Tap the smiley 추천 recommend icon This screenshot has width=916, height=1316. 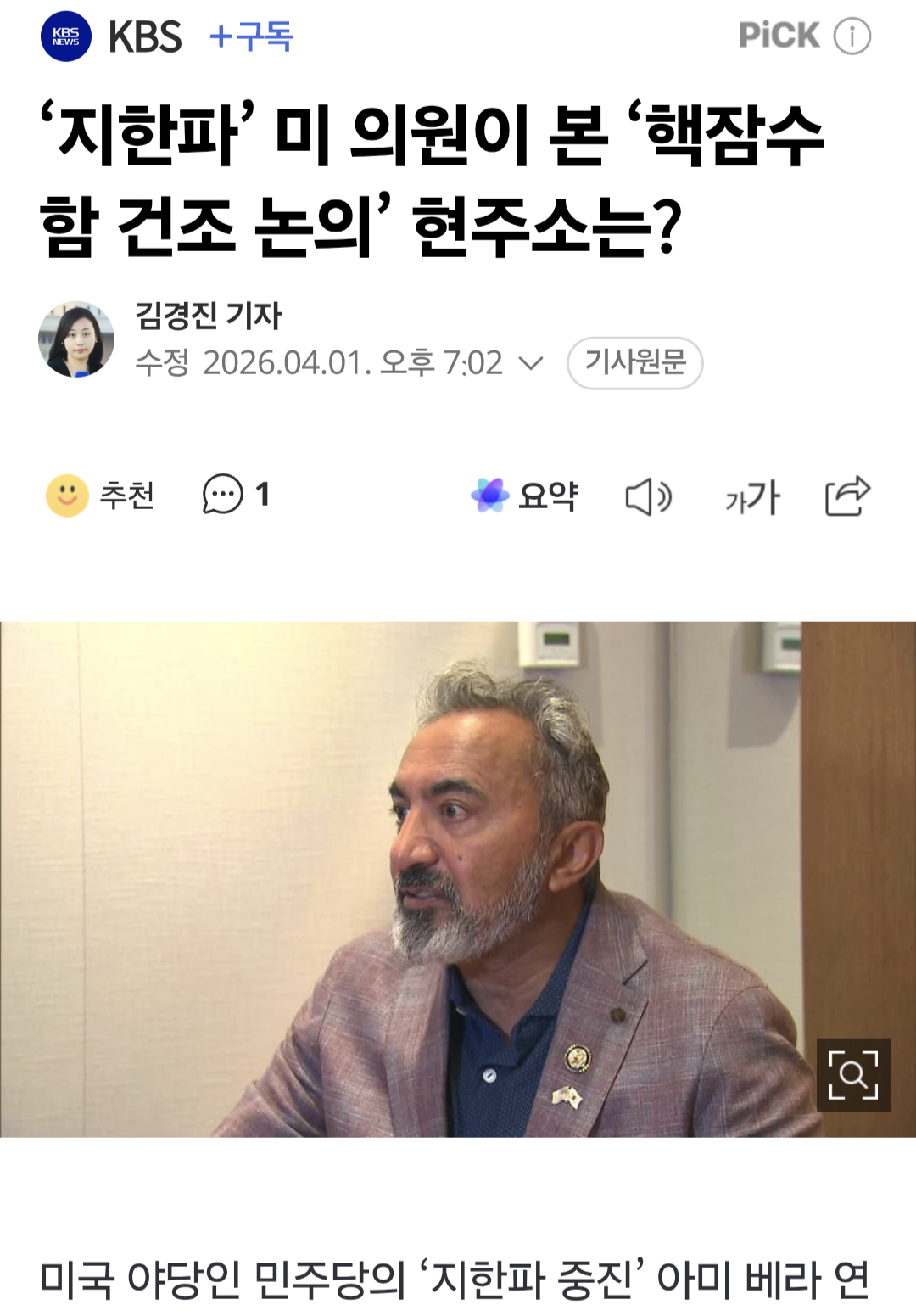(67, 496)
